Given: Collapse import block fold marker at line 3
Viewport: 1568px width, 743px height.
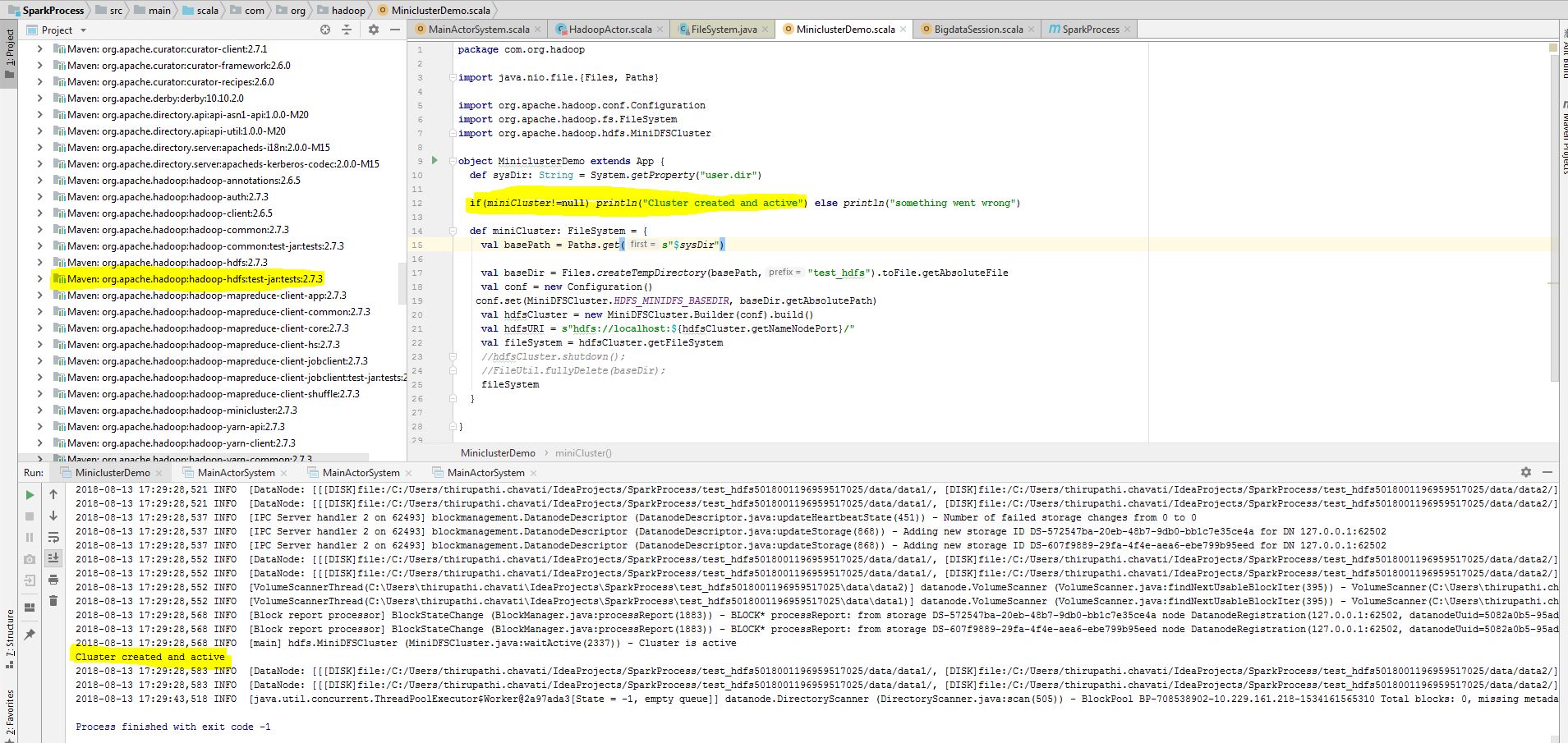Looking at the screenshot, I should coord(452,77).
